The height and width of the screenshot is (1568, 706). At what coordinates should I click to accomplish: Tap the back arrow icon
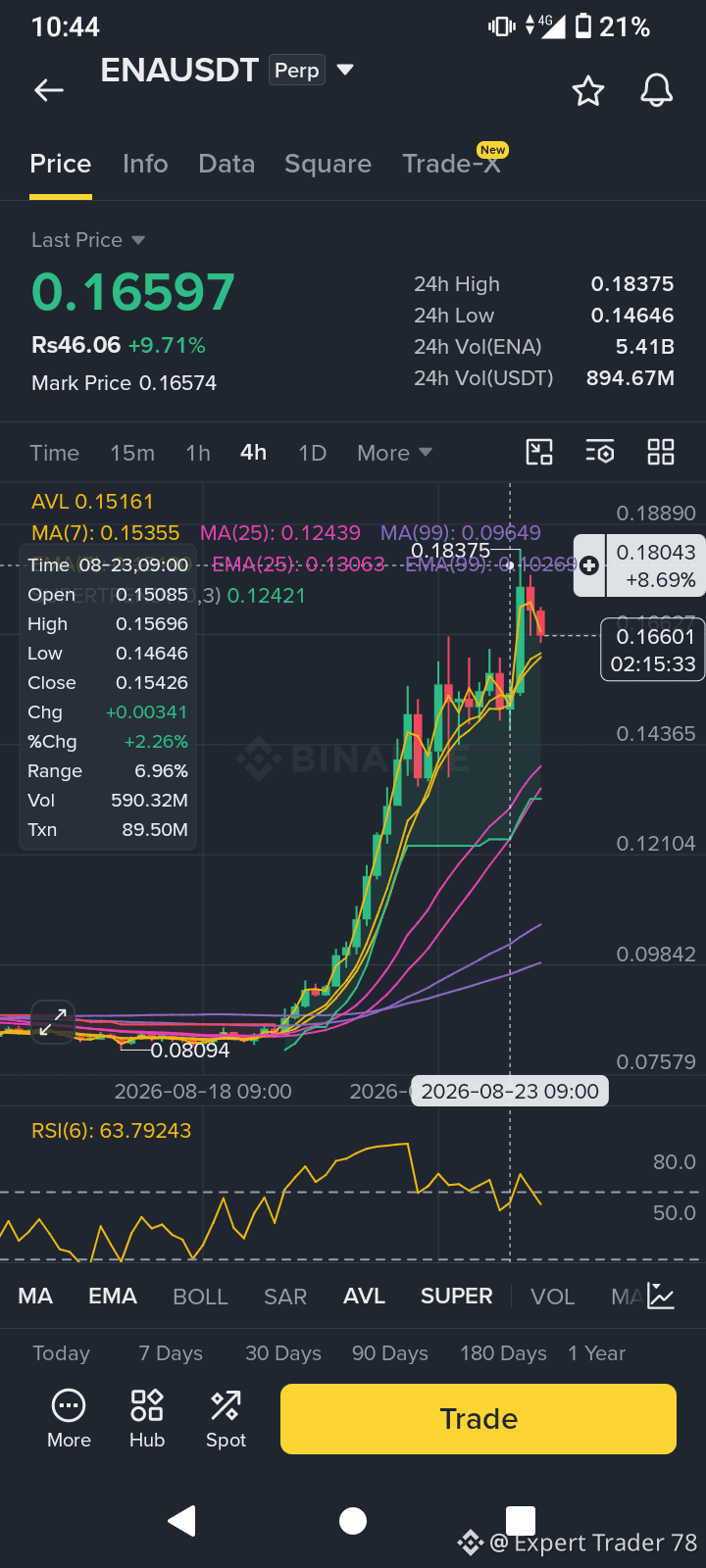[x=49, y=90]
